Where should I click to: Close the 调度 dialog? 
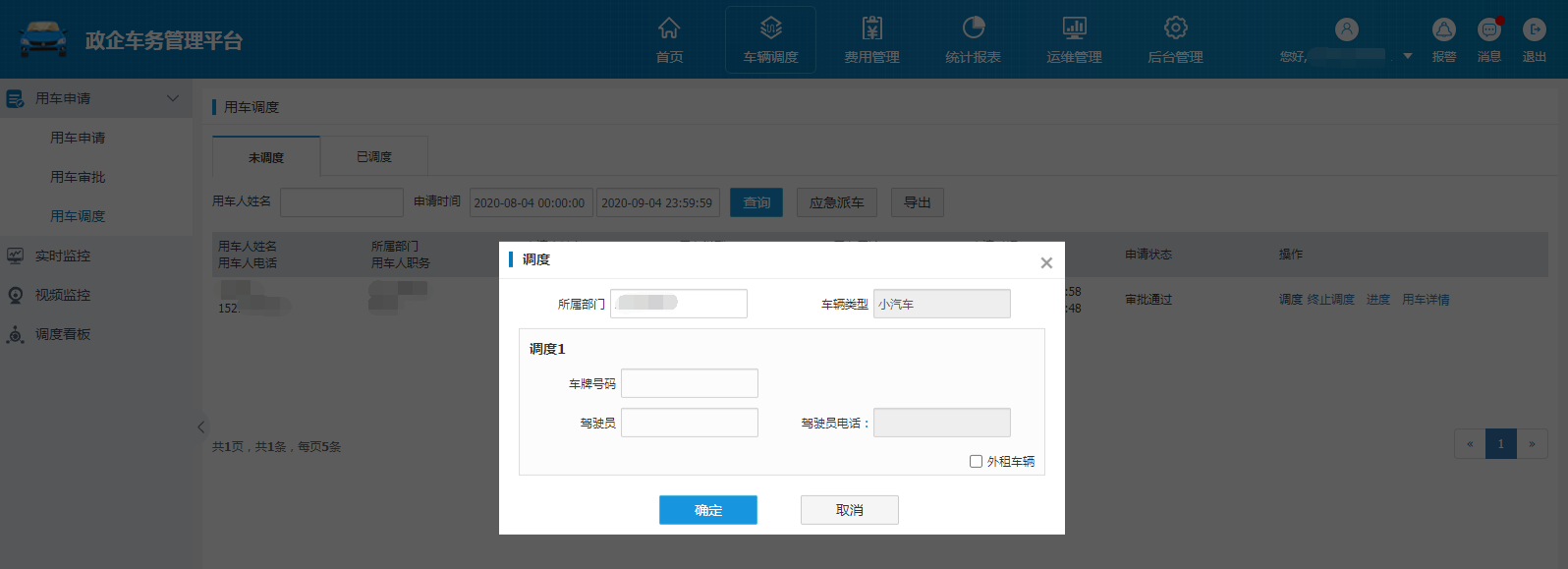tap(1046, 262)
